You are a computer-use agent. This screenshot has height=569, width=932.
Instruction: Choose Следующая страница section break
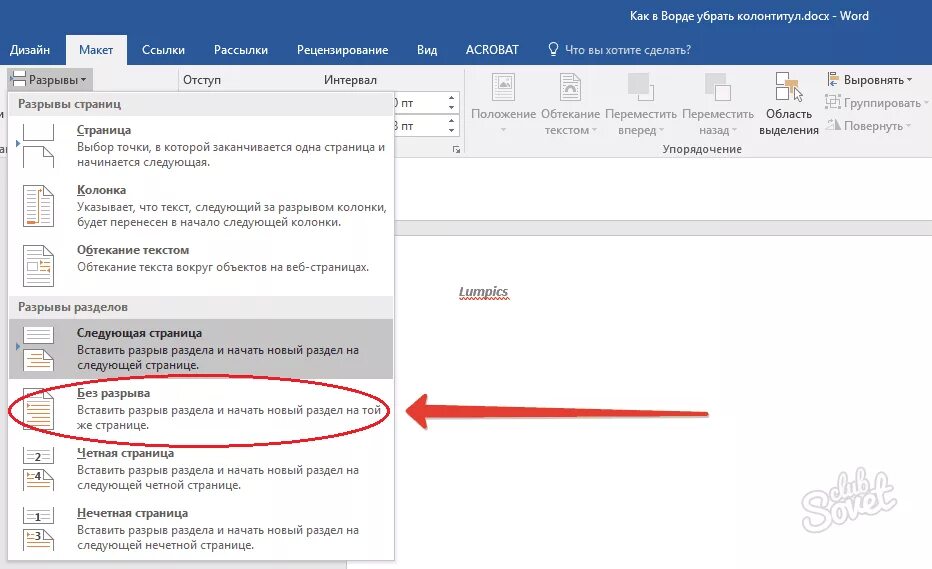coord(201,349)
